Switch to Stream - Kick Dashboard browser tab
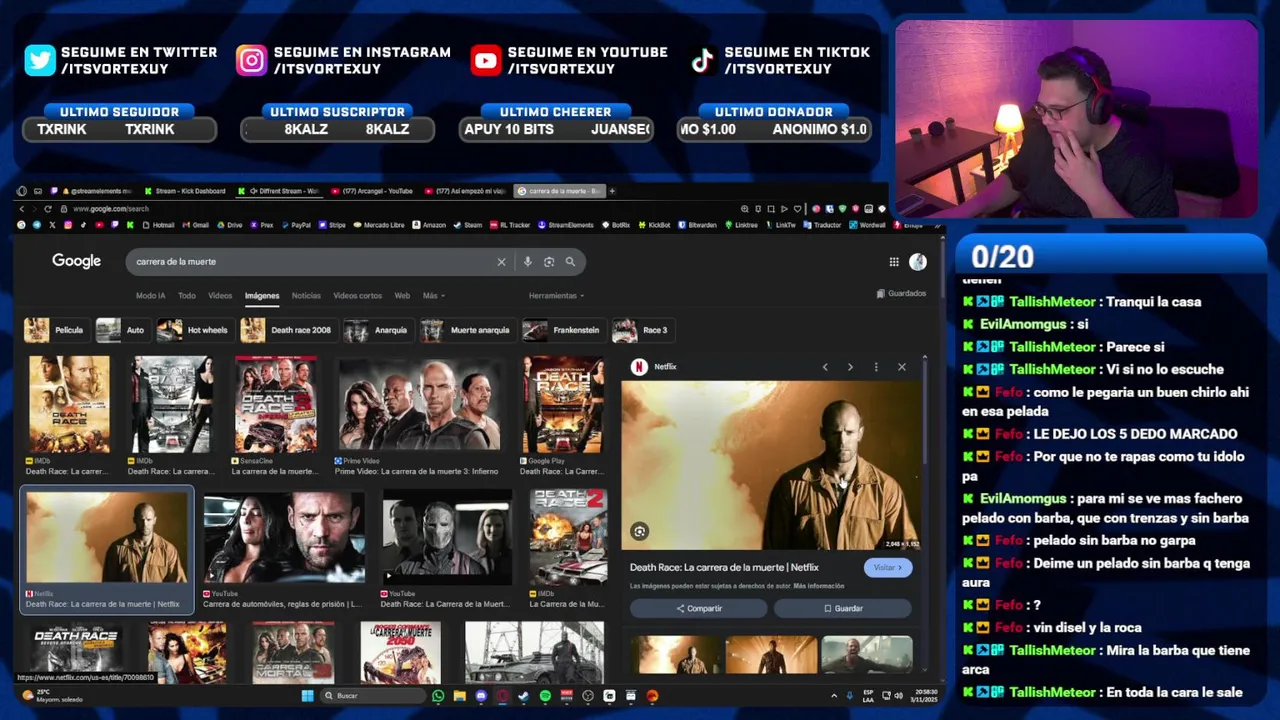1280x720 pixels. point(185,191)
